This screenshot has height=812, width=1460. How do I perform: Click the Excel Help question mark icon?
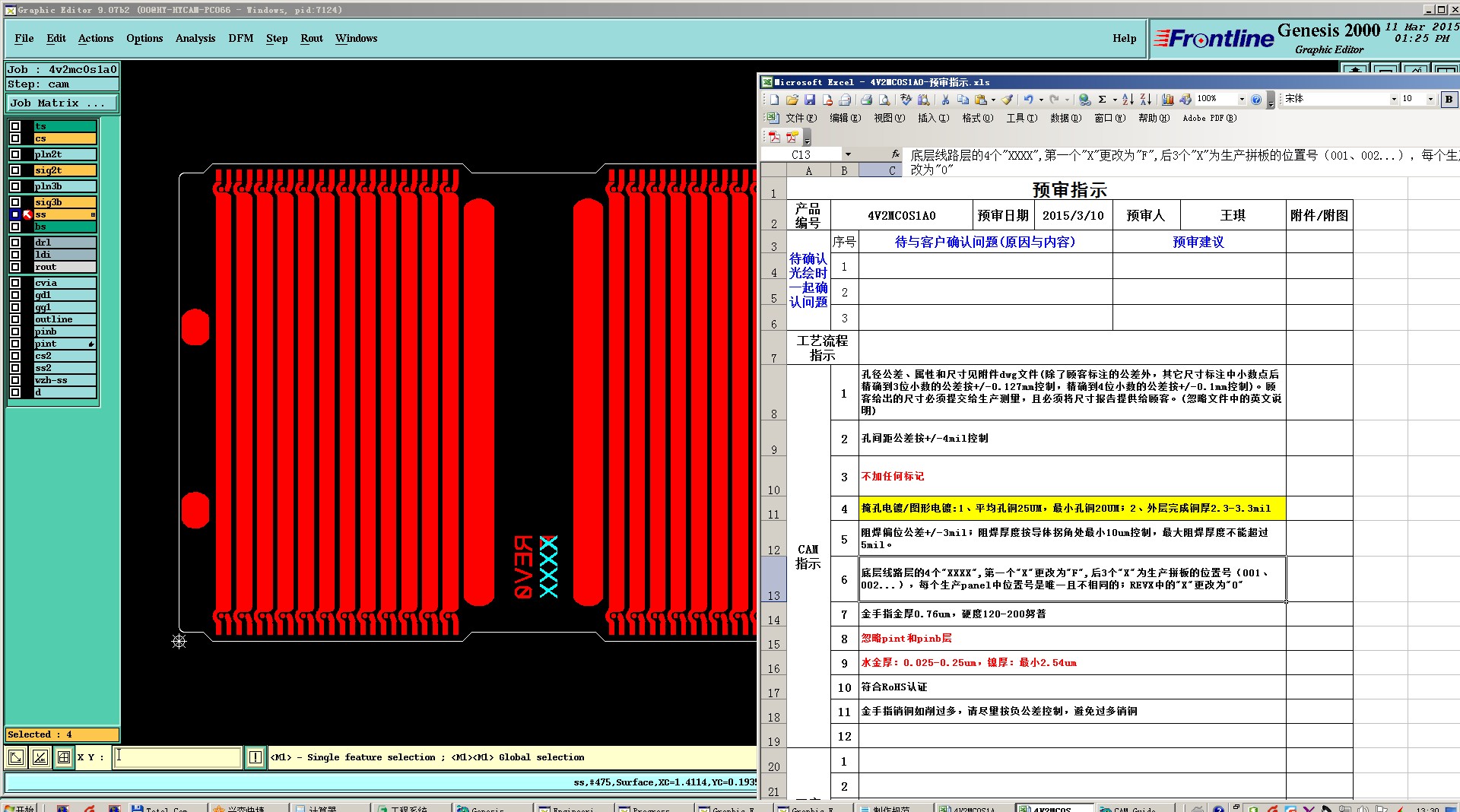(1256, 100)
